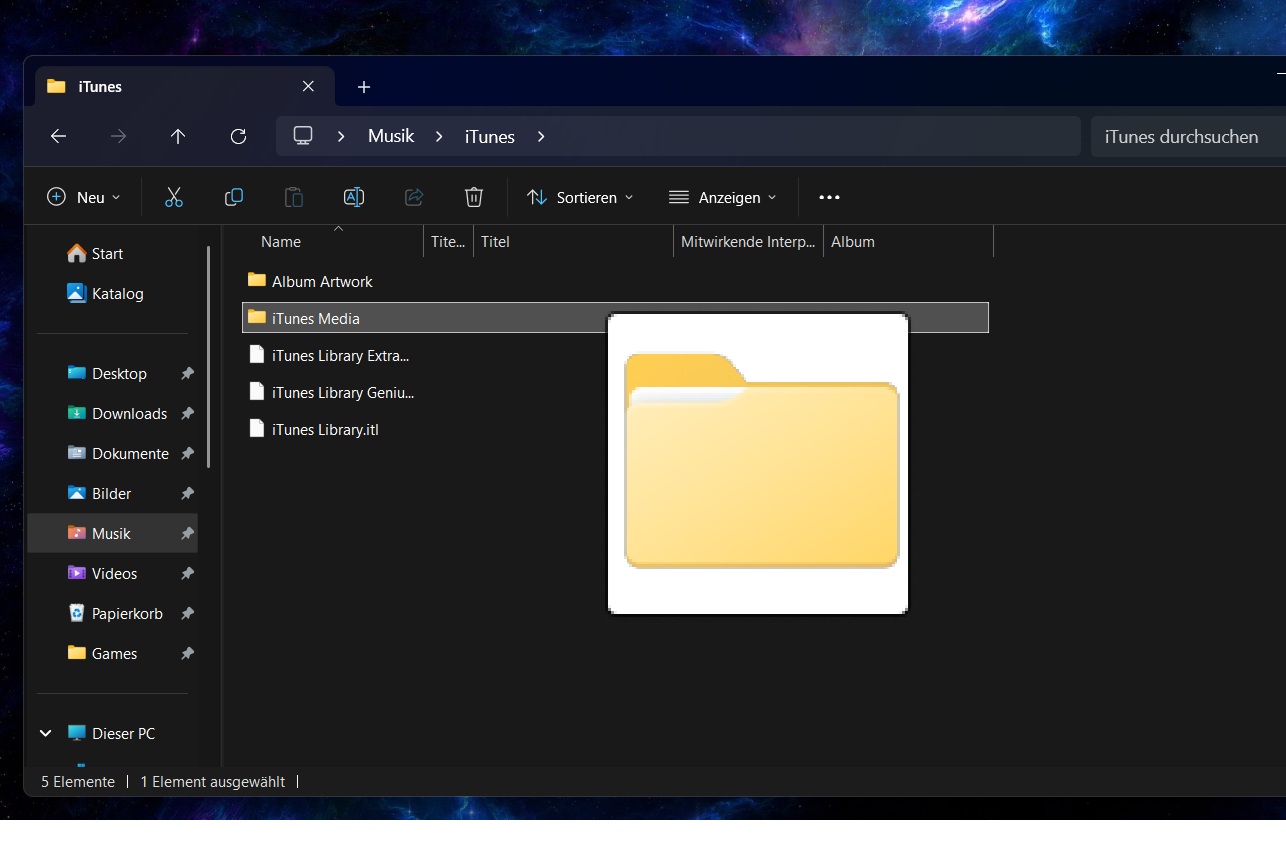Viewport: 1286px width, 858px height.
Task: Click the pin icon next to Bilder
Action: pyautogui.click(x=187, y=494)
